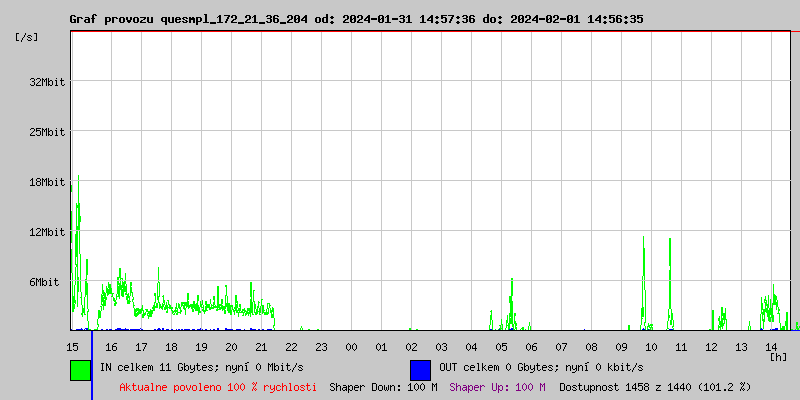Image resolution: width=800 pixels, height=400 pixels.
Task: Click the '[/s]' unit label
Action: tap(27, 37)
